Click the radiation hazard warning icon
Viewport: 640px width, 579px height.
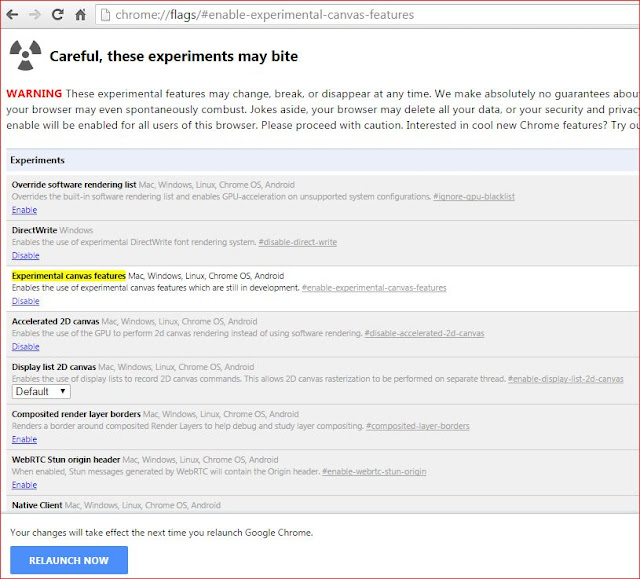tap(25, 55)
